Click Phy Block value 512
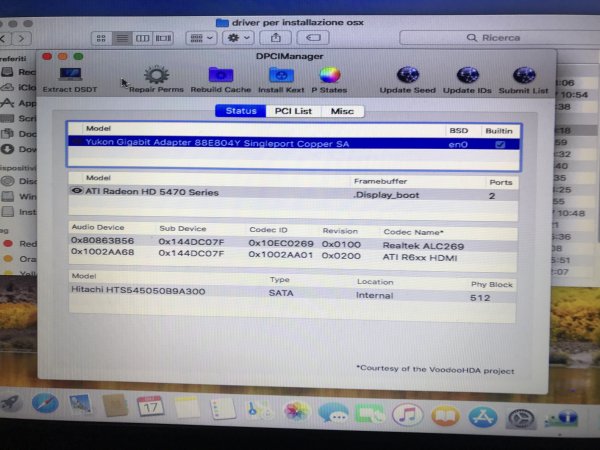Screen dimensions: 600x450 click(x=480, y=298)
